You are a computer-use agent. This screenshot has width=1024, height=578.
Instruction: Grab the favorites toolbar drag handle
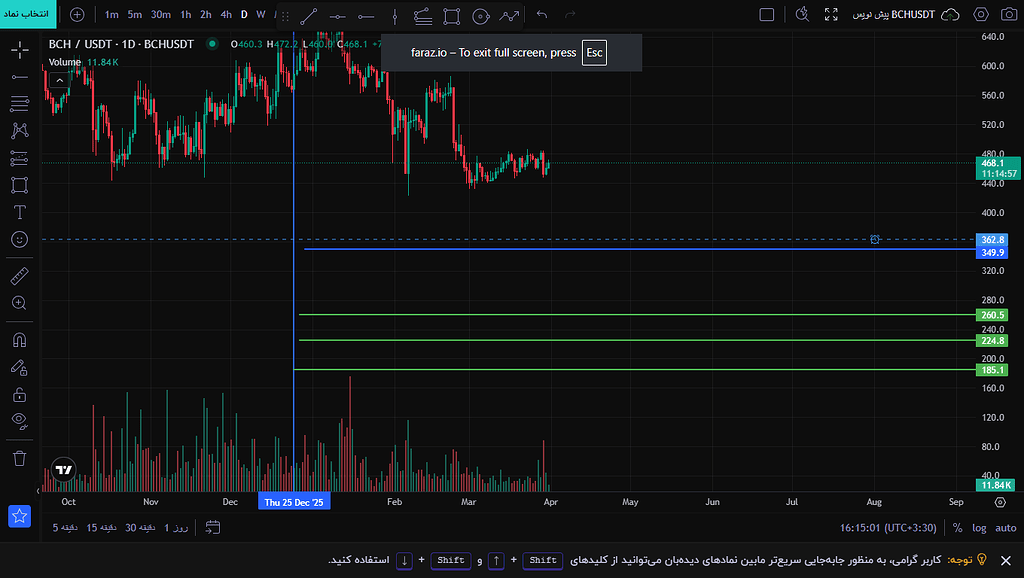point(285,16)
